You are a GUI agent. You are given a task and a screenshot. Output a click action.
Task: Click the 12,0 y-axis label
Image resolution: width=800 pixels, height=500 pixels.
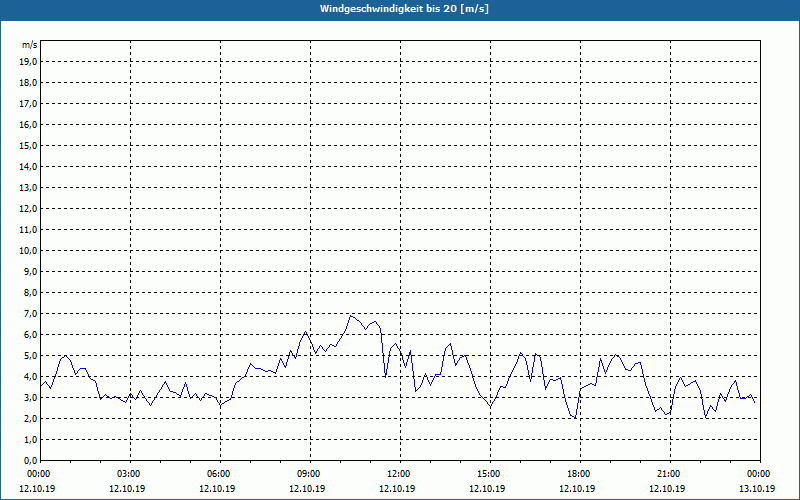(x=28, y=209)
